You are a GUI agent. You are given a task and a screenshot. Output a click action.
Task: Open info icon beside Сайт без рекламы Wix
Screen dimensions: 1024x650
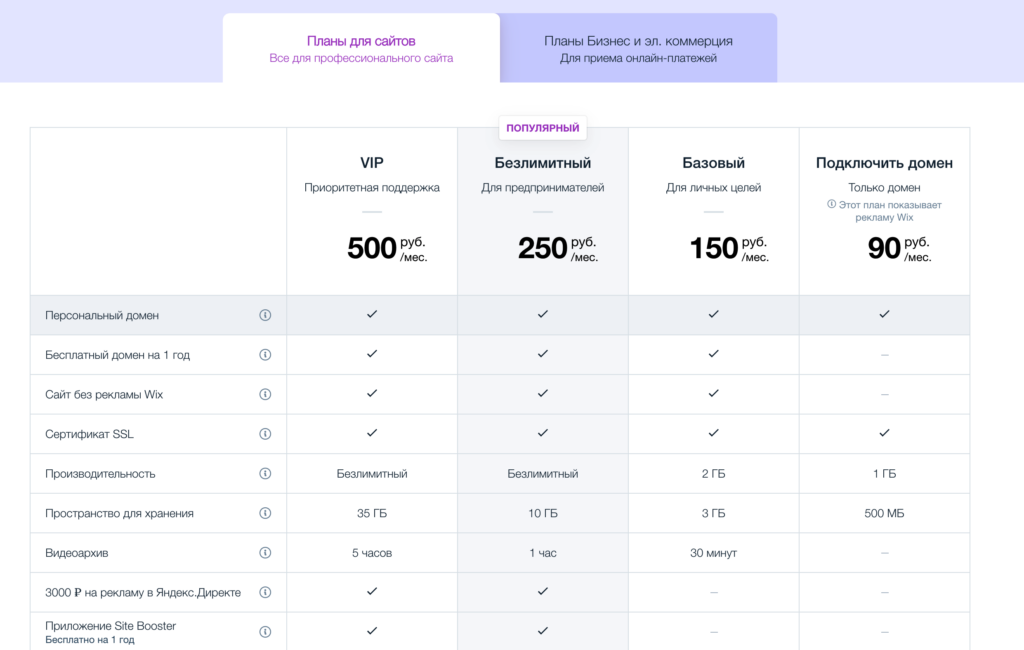point(265,394)
